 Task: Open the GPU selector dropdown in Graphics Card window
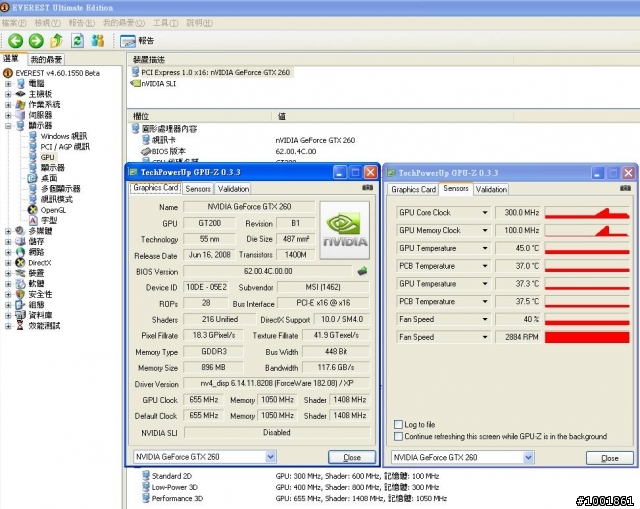click(270, 456)
